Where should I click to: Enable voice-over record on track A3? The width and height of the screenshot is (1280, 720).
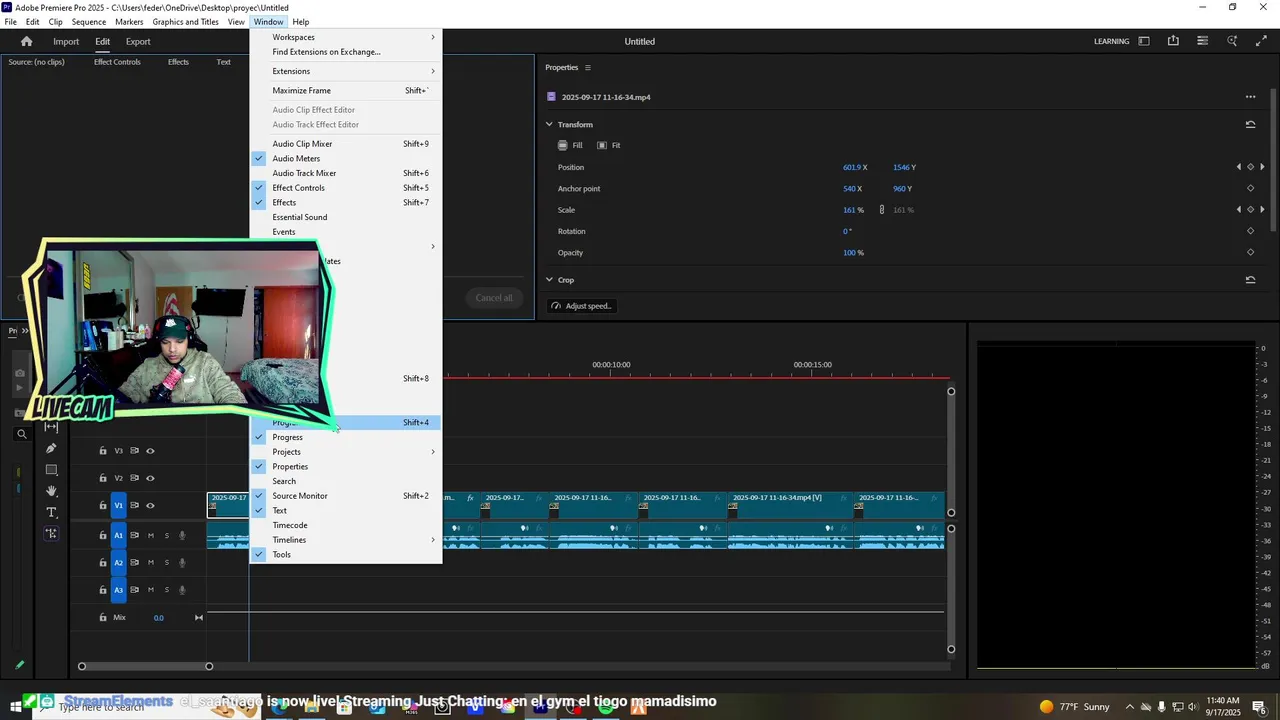point(182,590)
